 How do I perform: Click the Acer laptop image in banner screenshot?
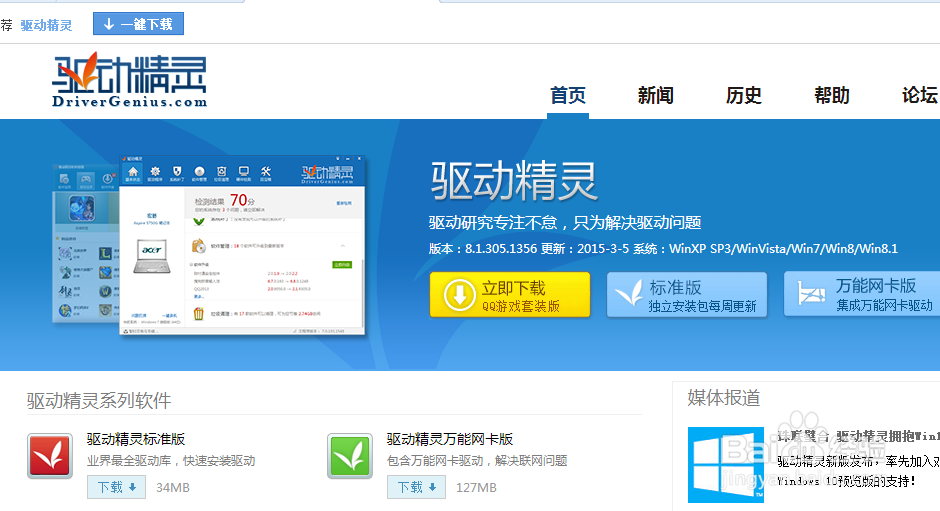click(152, 256)
